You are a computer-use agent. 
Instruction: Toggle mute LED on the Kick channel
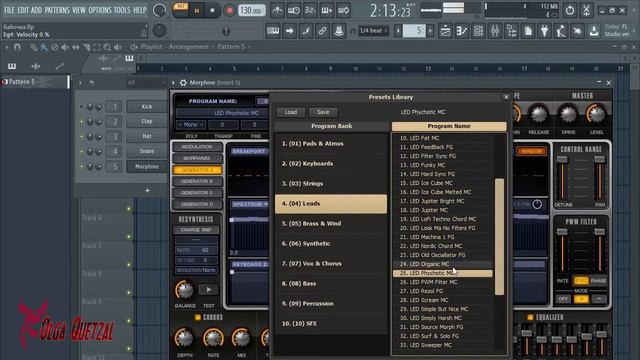coord(82,107)
